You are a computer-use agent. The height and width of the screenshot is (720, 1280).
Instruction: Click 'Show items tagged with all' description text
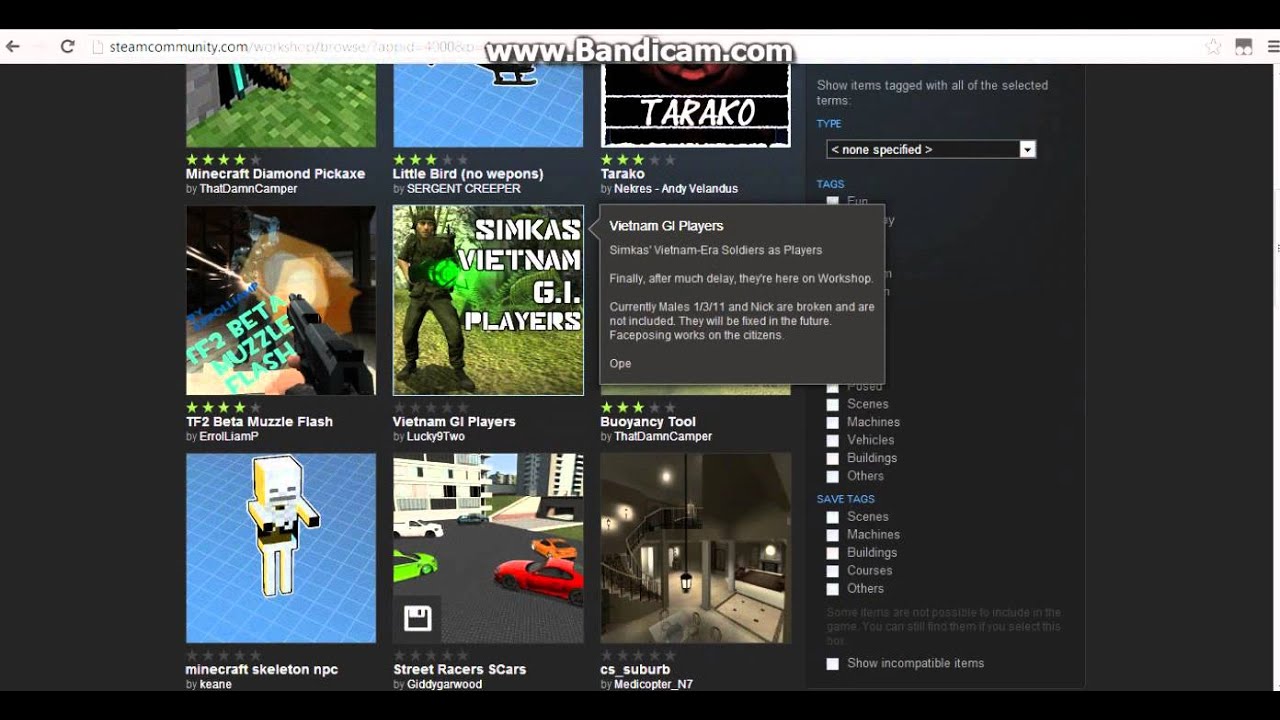pos(932,93)
